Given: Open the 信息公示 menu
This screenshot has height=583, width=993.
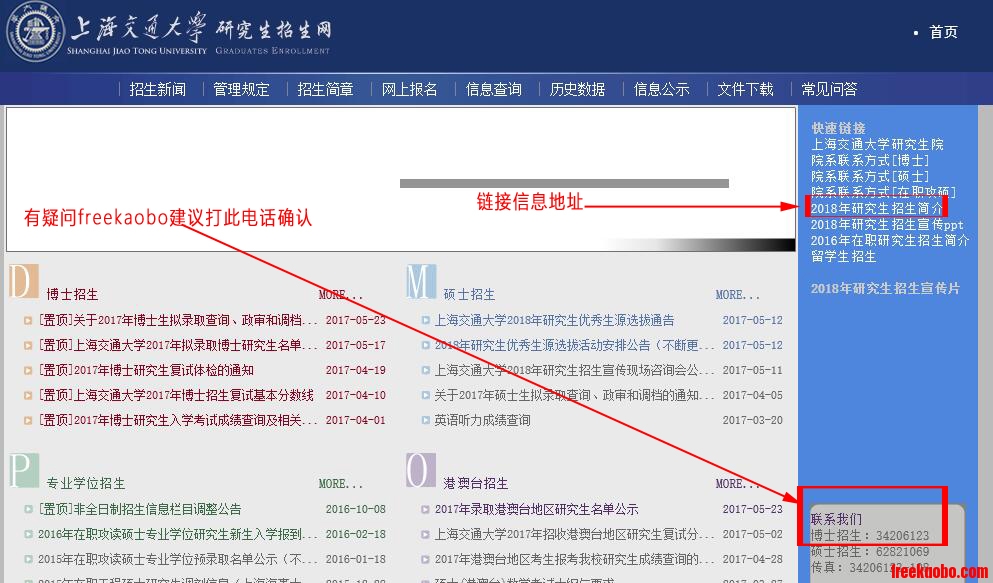Looking at the screenshot, I should coord(662,89).
